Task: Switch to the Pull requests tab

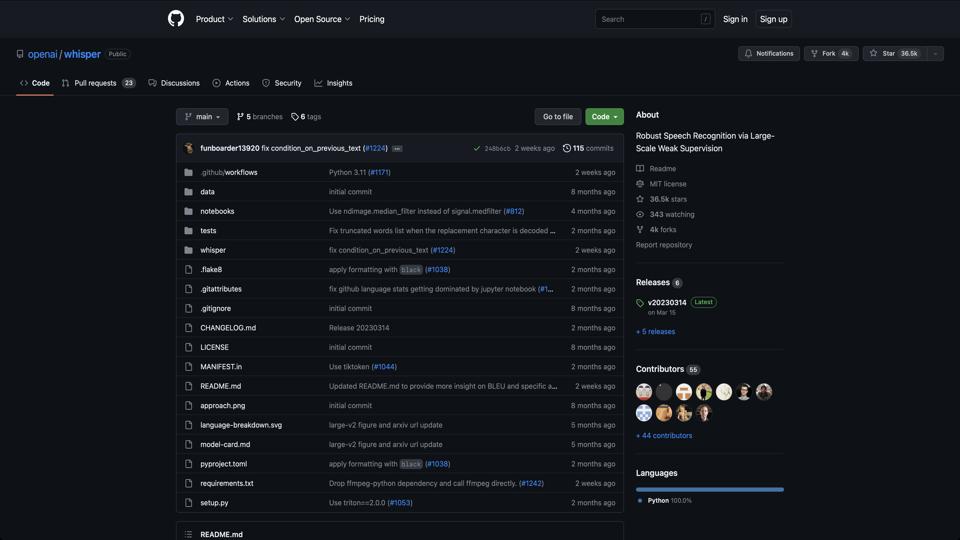Action: pyautogui.click(x=95, y=83)
